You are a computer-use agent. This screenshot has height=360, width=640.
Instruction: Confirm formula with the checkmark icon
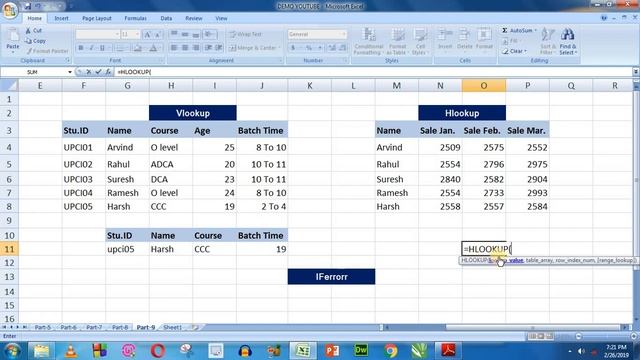pos(98,72)
